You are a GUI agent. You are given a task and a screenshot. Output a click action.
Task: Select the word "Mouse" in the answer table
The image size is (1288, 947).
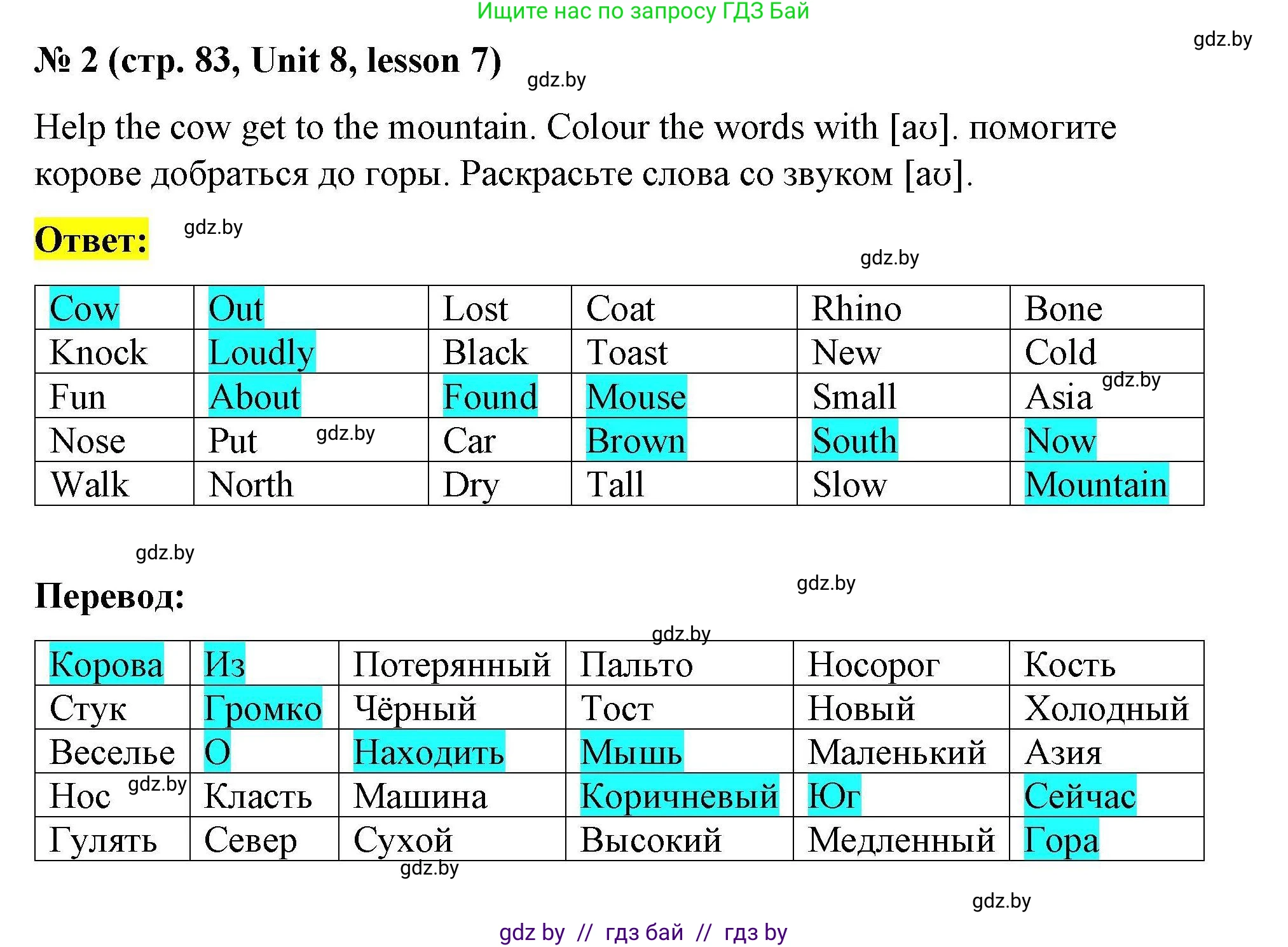click(x=635, y=396)
